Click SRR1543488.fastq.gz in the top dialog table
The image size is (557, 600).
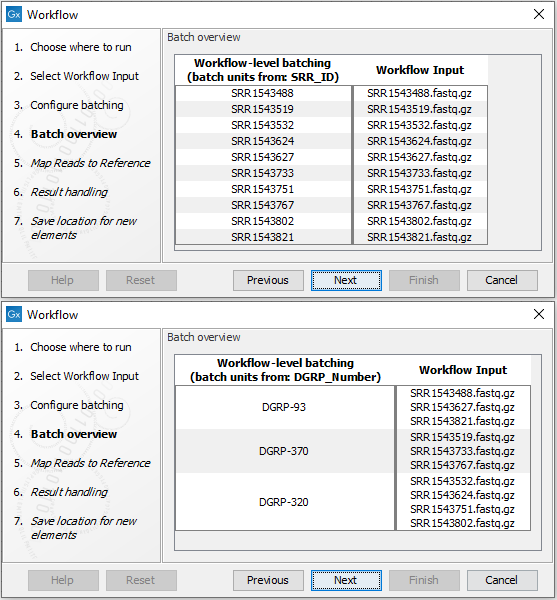click(420, 93)
